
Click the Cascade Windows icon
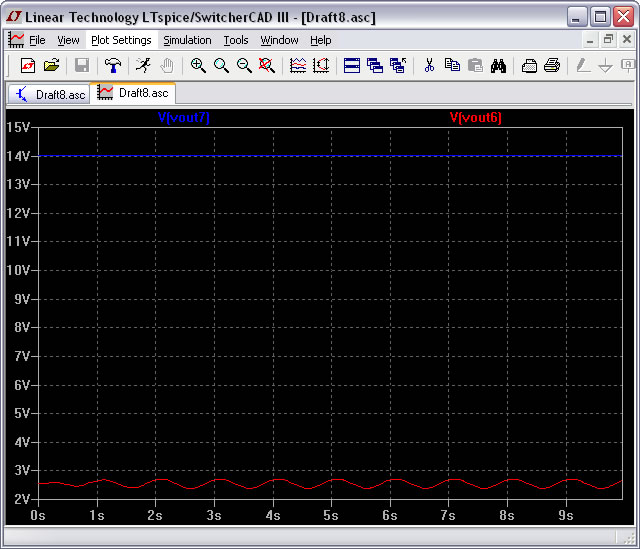pos(375,65)
